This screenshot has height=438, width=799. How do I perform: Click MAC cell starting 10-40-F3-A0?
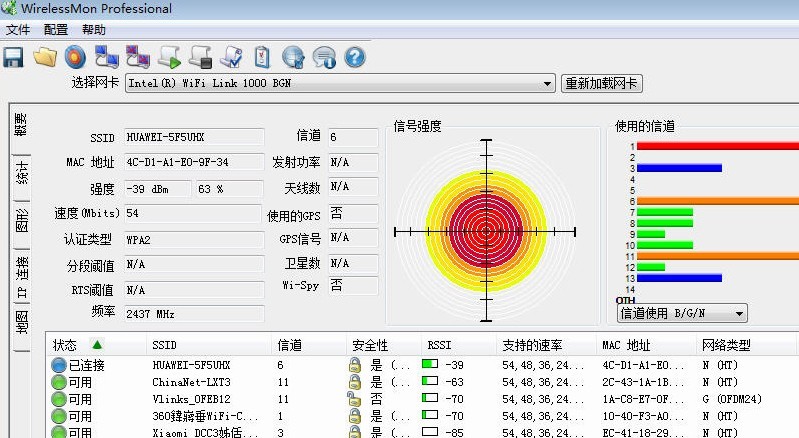click(644, 416)
